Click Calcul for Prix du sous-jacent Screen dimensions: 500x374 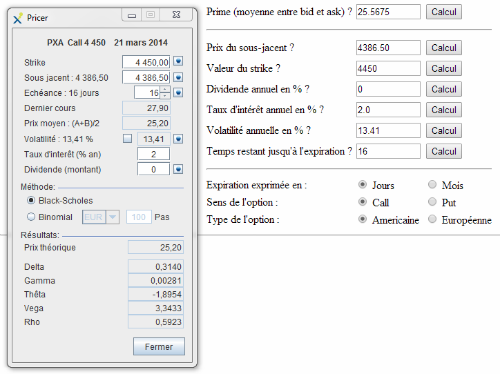[444, 48]
